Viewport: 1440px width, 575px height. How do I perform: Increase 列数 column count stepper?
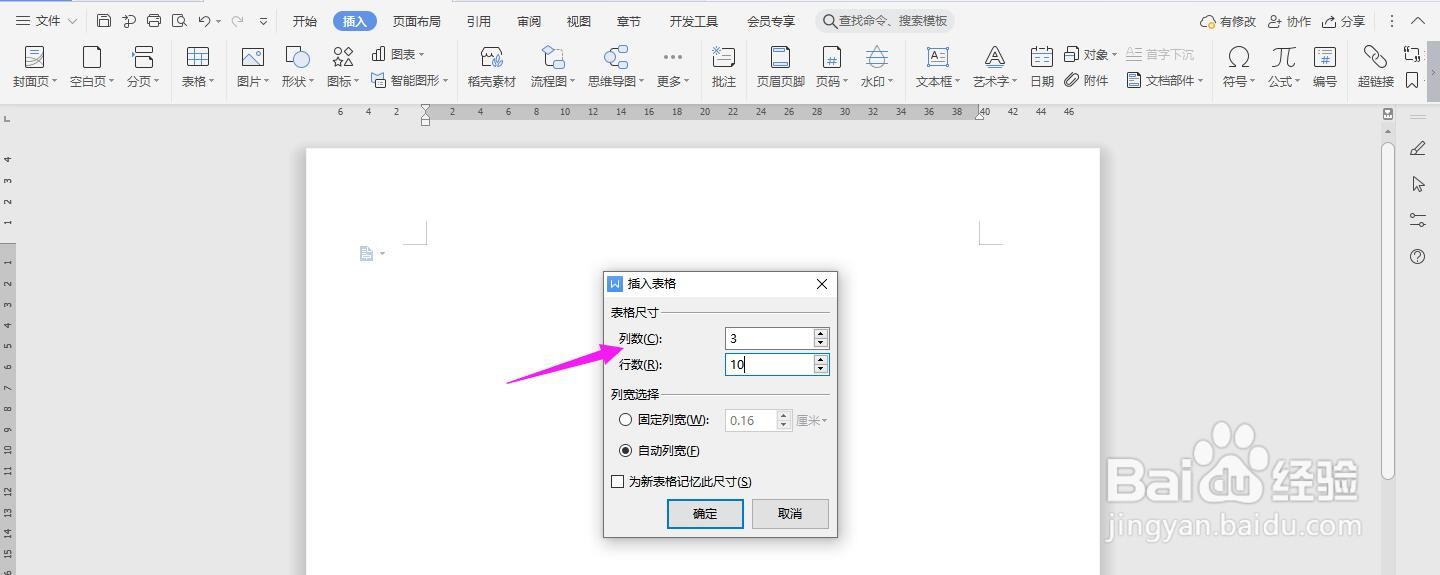point(821,333)
